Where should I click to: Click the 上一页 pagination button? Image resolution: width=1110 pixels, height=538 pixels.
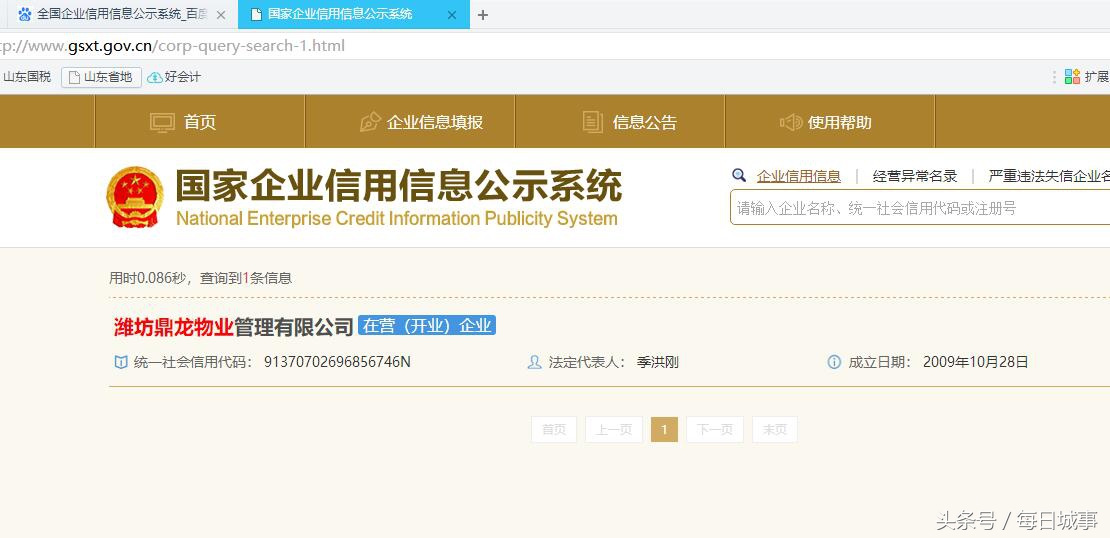(614, 430)
